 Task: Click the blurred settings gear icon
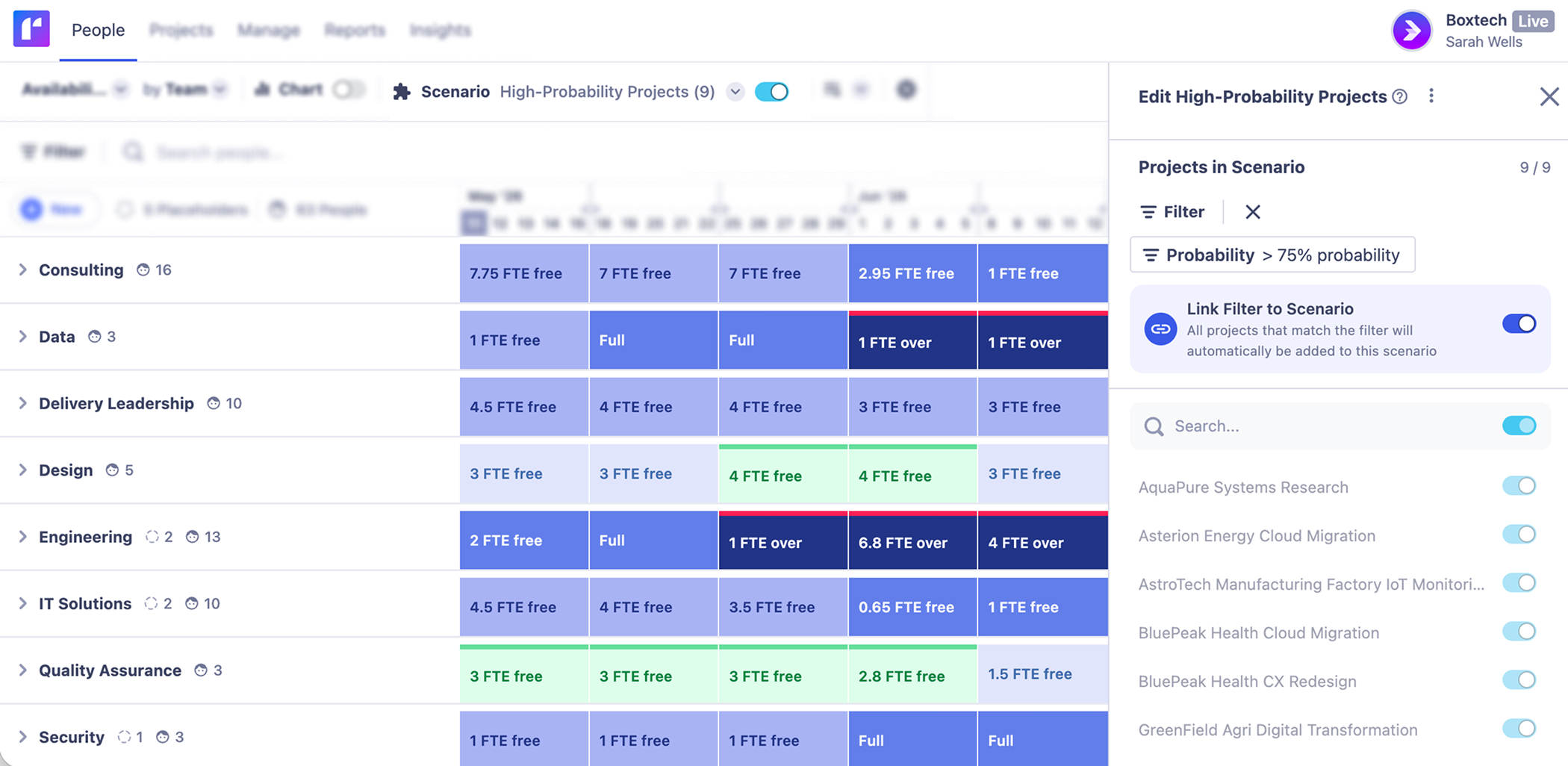tap(906, 90)
